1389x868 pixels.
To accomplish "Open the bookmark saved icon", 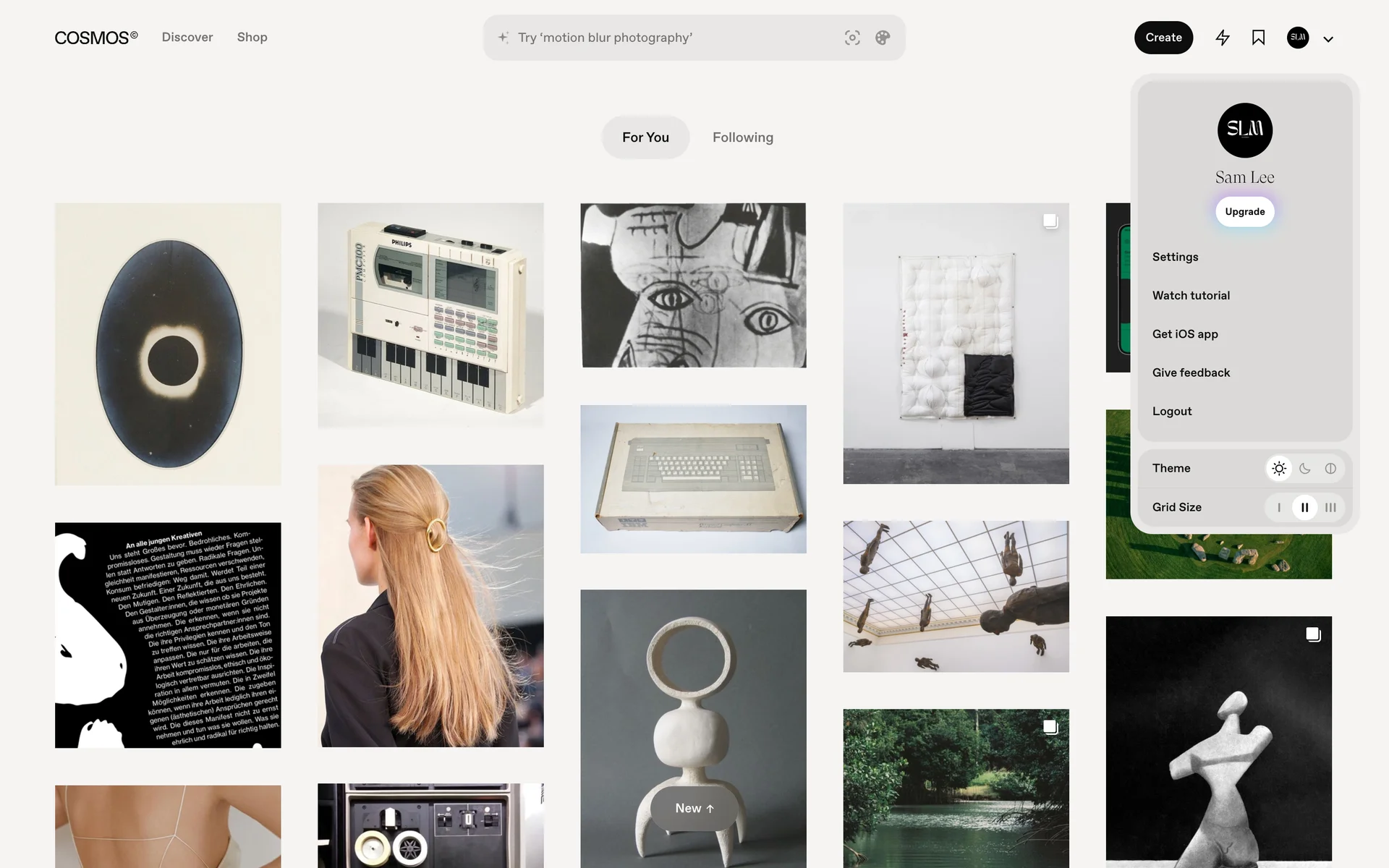I will [1258, 38].
